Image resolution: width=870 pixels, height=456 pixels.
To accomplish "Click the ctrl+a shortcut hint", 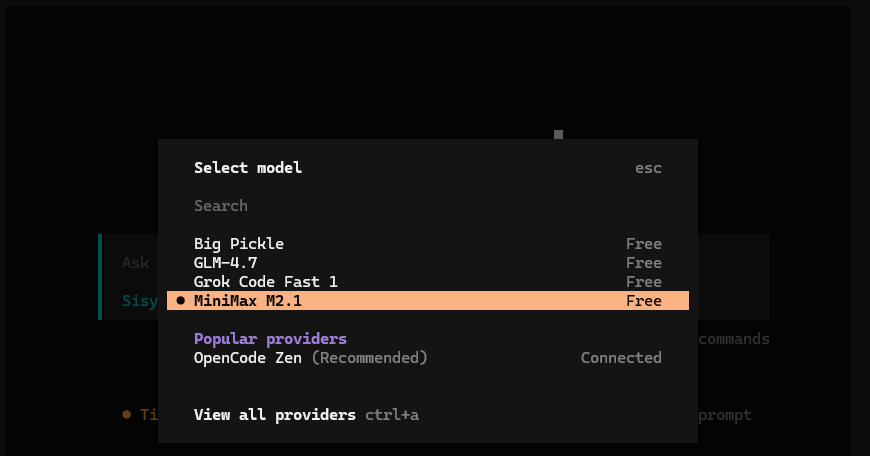I will (x=392, y=415).
